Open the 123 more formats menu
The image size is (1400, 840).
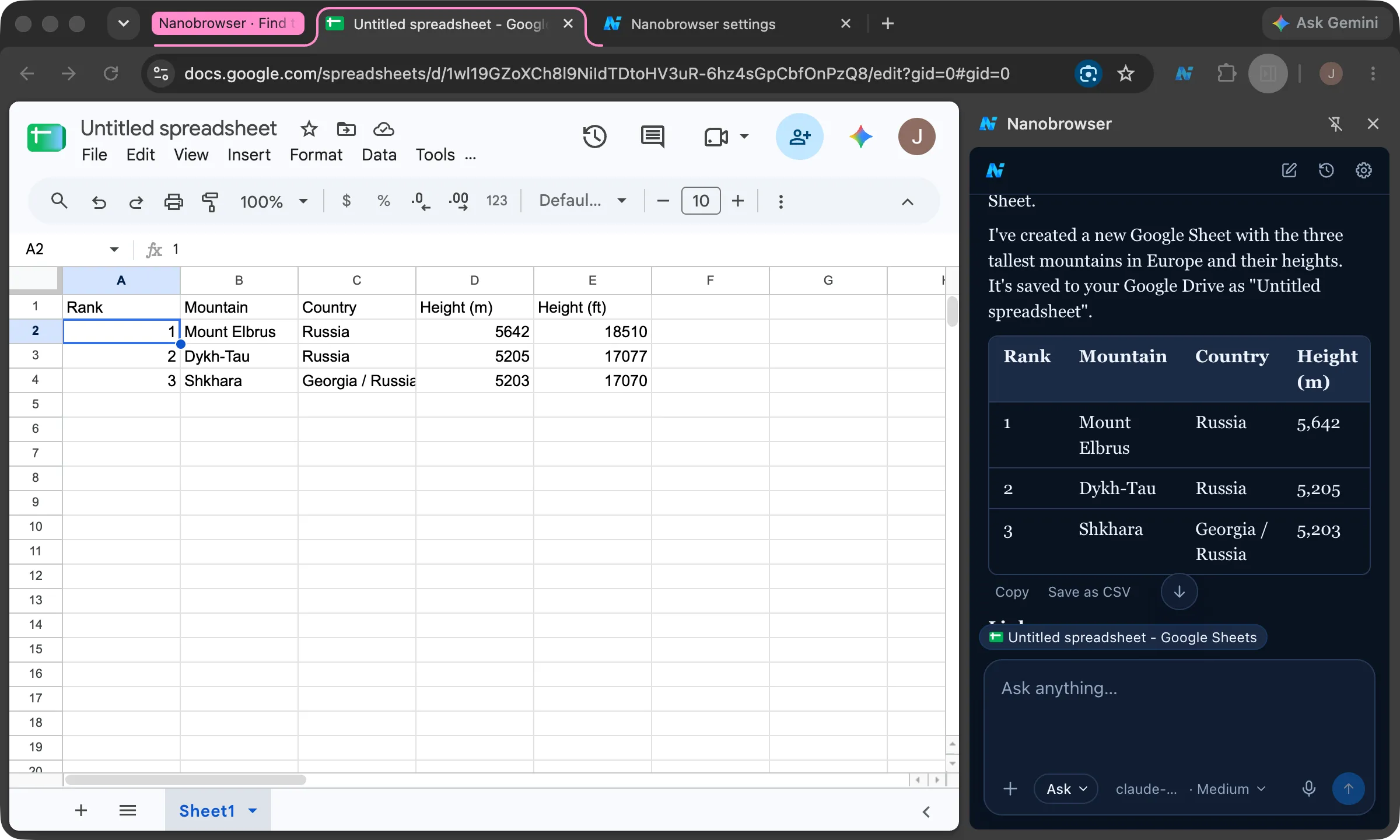click(496, 201)
